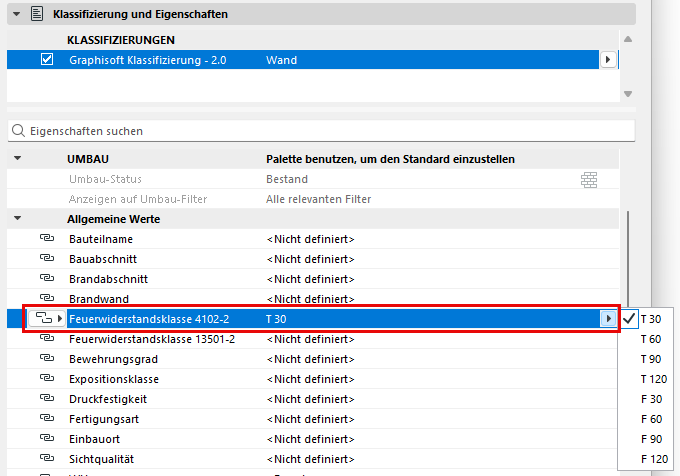Select the Wand classification value
The image size is (680, 476).
281,60
